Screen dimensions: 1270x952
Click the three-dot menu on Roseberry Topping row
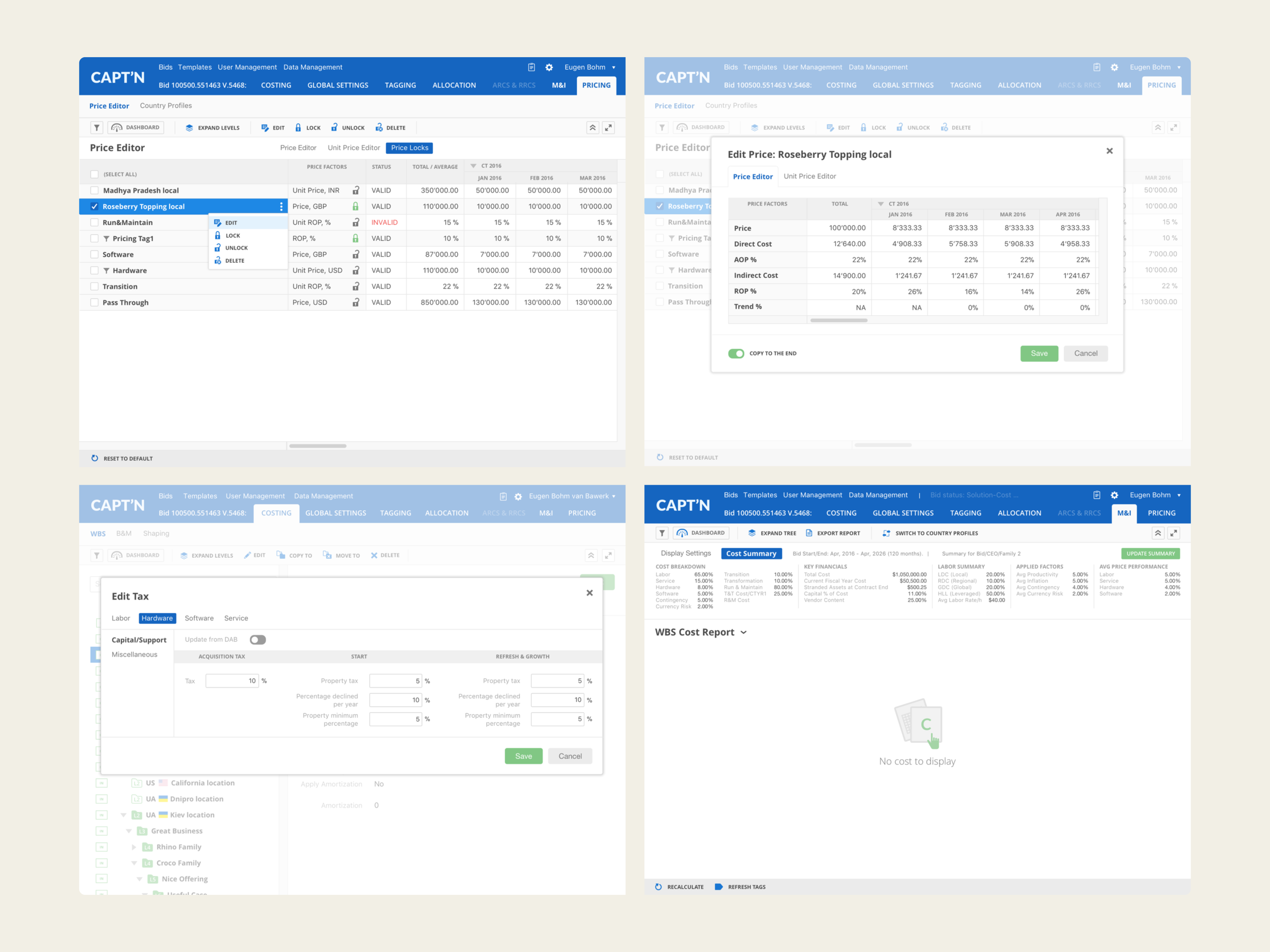tap(281, 207)
